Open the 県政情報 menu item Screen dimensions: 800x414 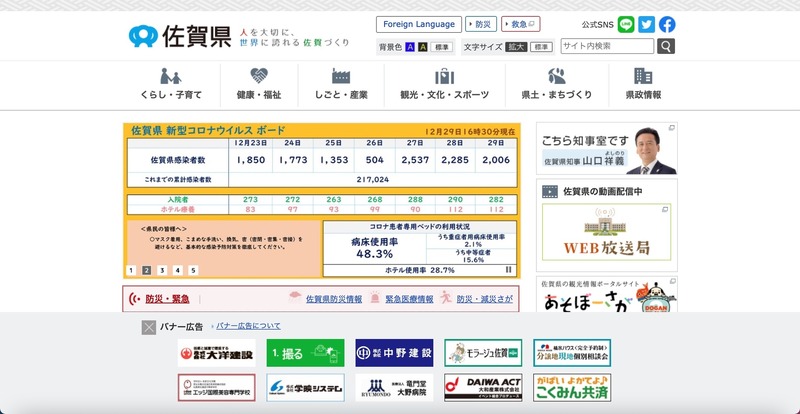[643, 85]
